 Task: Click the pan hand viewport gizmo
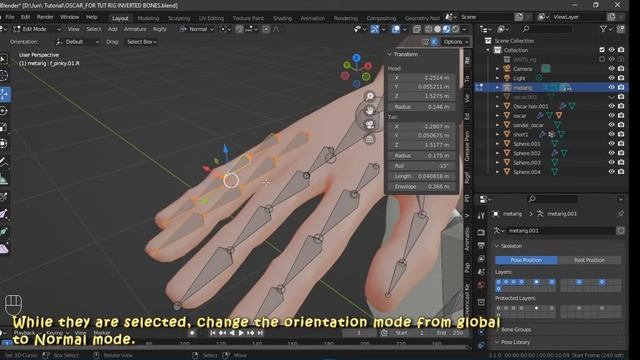(x=369, y=110)
